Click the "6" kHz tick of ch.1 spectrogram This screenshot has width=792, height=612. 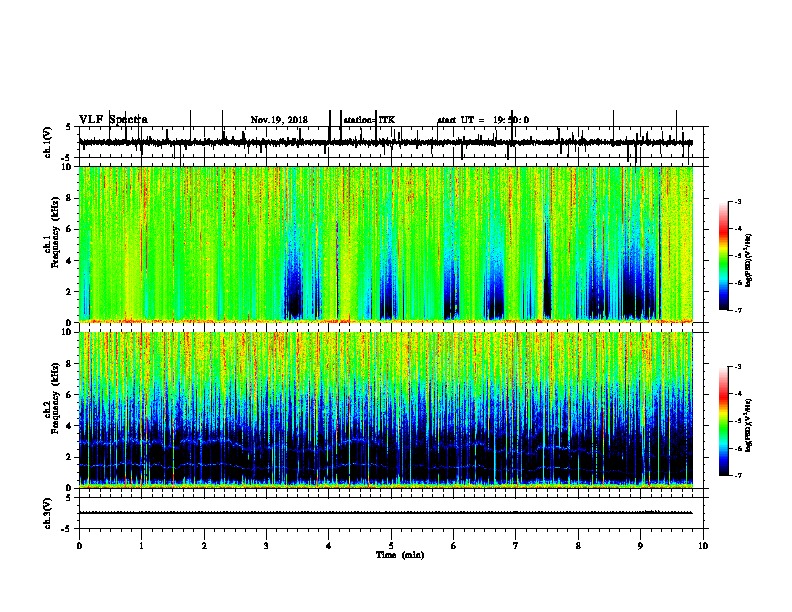[70, 229]
